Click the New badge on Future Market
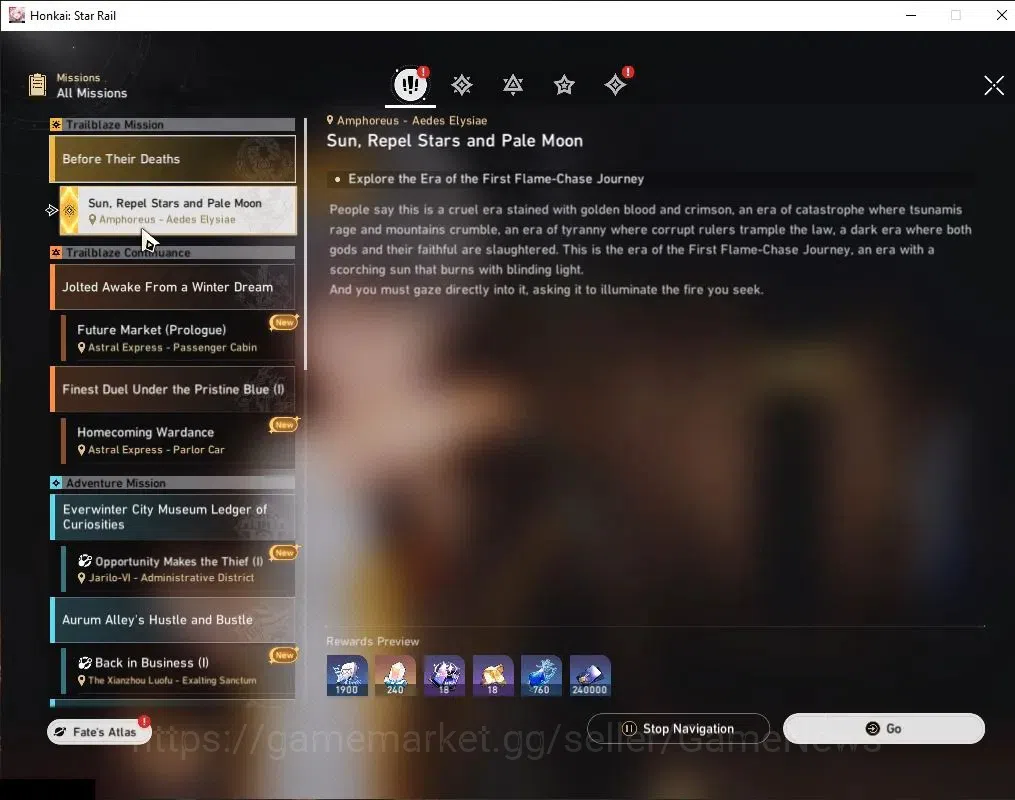The height and width of the screenshot is (800, 1015). 284,322
